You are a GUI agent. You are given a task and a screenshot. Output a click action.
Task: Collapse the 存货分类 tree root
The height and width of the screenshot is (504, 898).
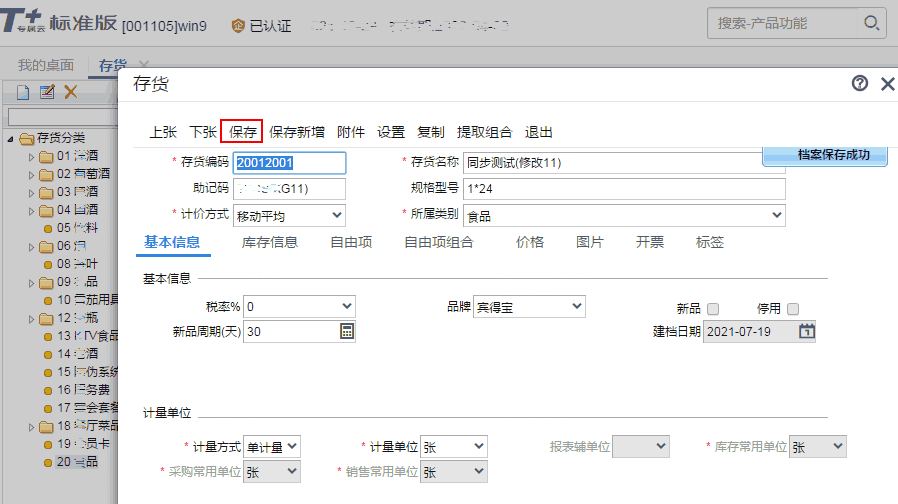pos(11,138)
